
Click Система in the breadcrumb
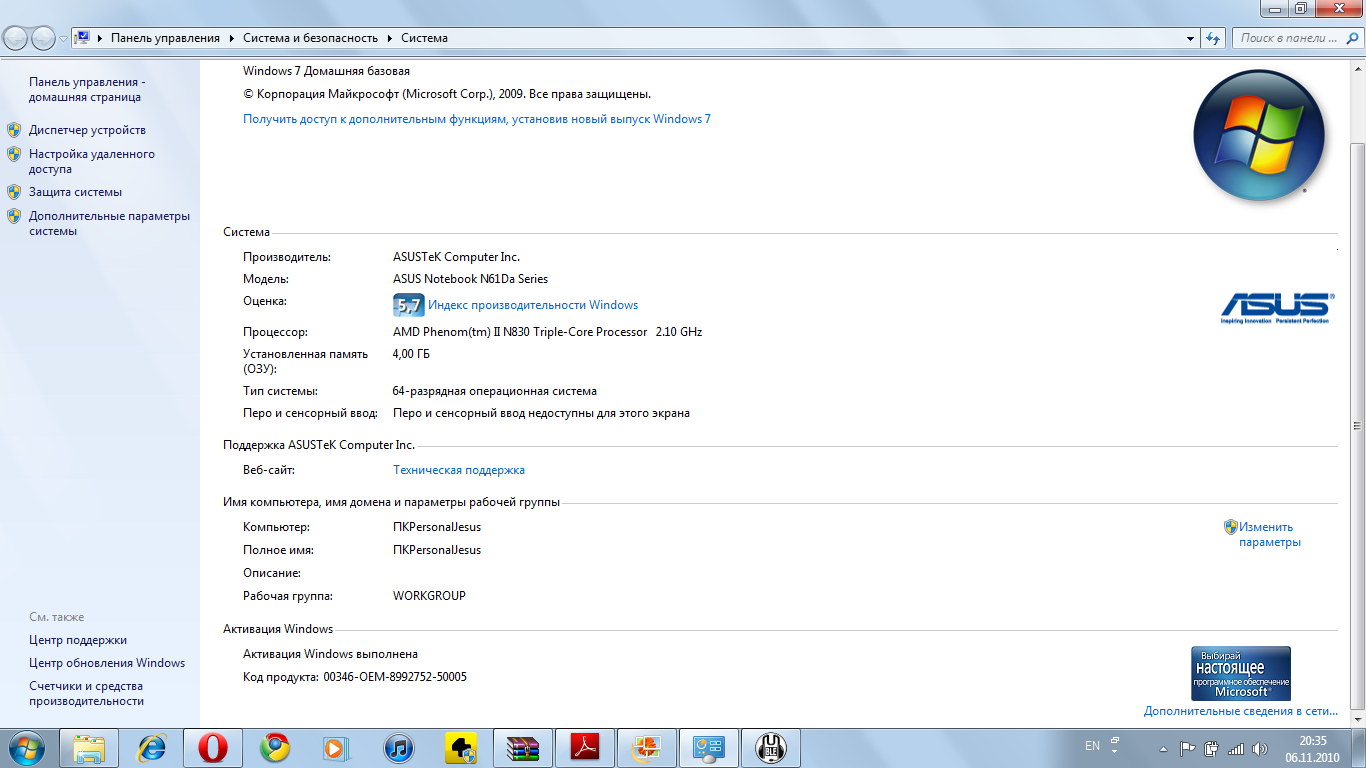click(424, 38)
